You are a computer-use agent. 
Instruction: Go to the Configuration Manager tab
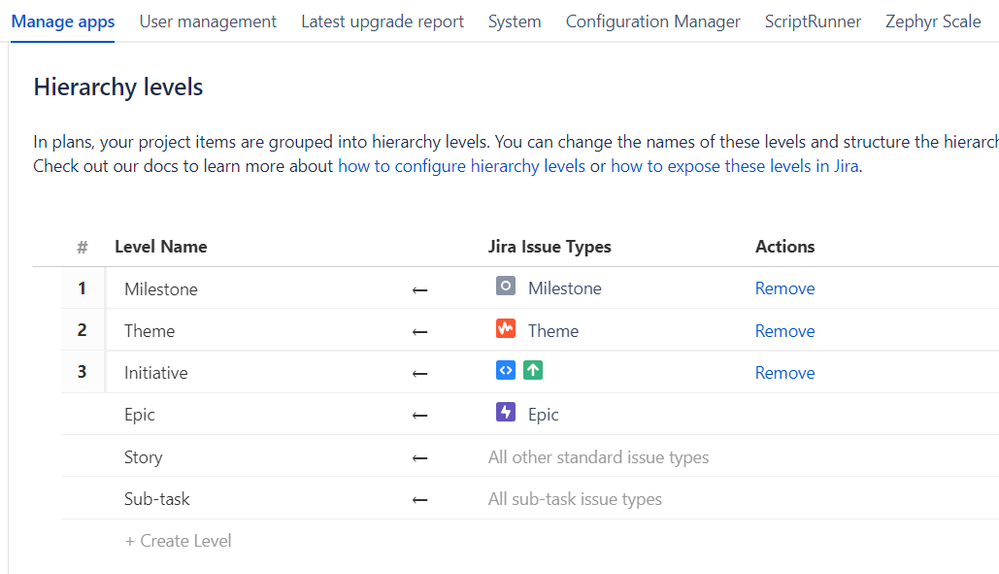[x=653, y=21]
